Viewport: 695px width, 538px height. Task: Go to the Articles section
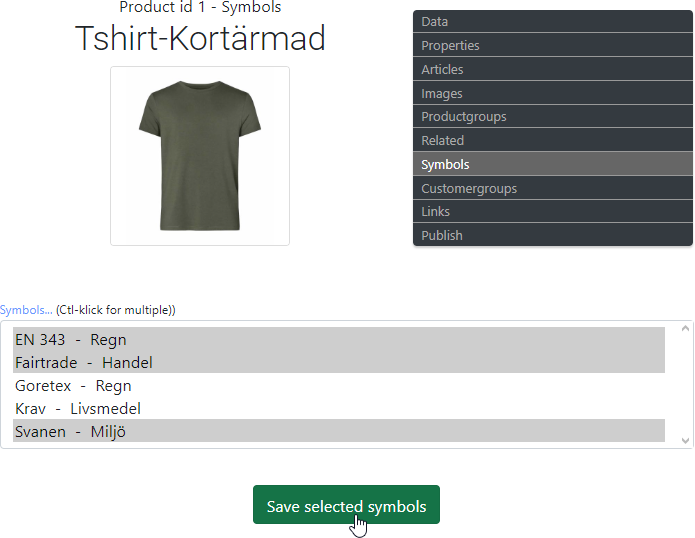pyautogui.click(x=552, y=70)
